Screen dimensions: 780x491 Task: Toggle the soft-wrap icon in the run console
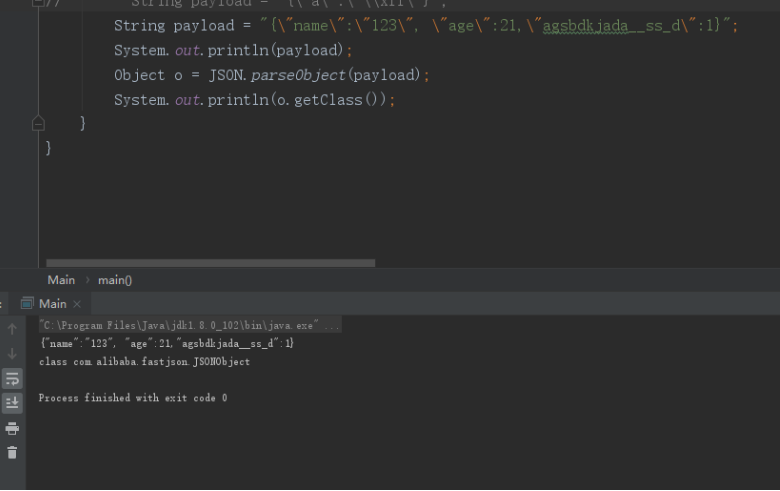tap(12, 379)
